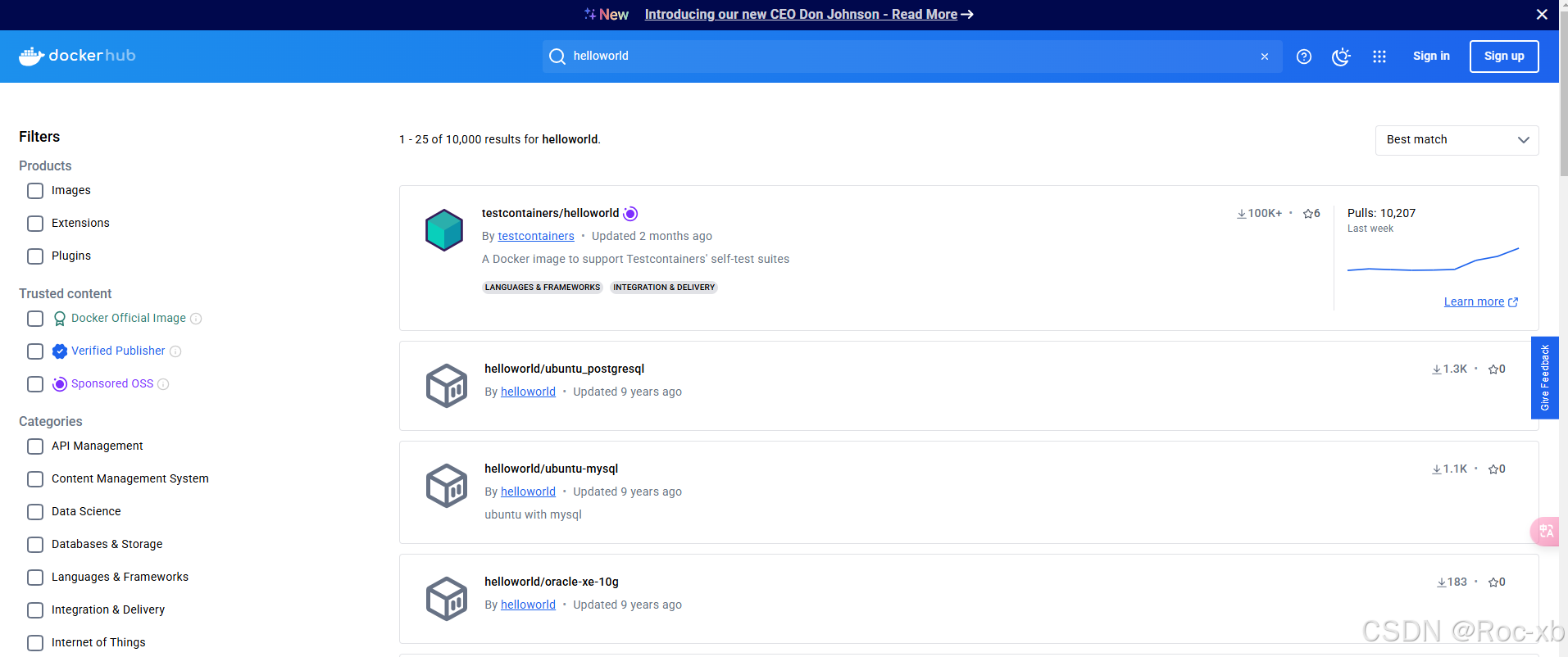Focus the helloworld search field
The image size is (1568, 657).
coord(911,57)
